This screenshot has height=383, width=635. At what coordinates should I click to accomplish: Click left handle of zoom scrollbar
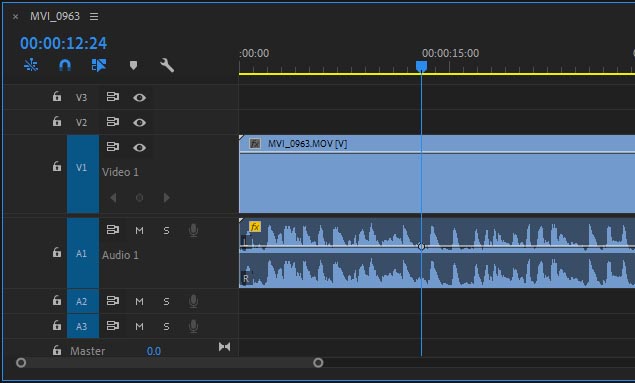21,363
